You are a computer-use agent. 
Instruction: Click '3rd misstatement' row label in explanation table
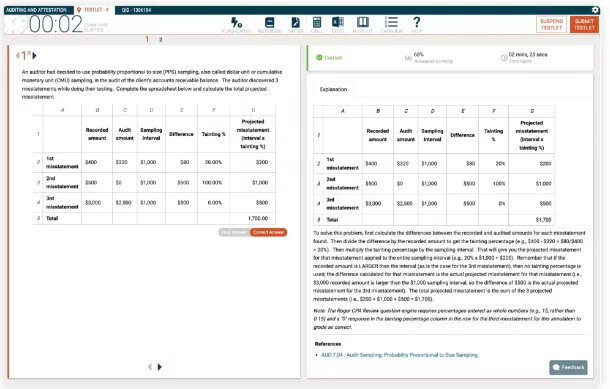(342, 204)
